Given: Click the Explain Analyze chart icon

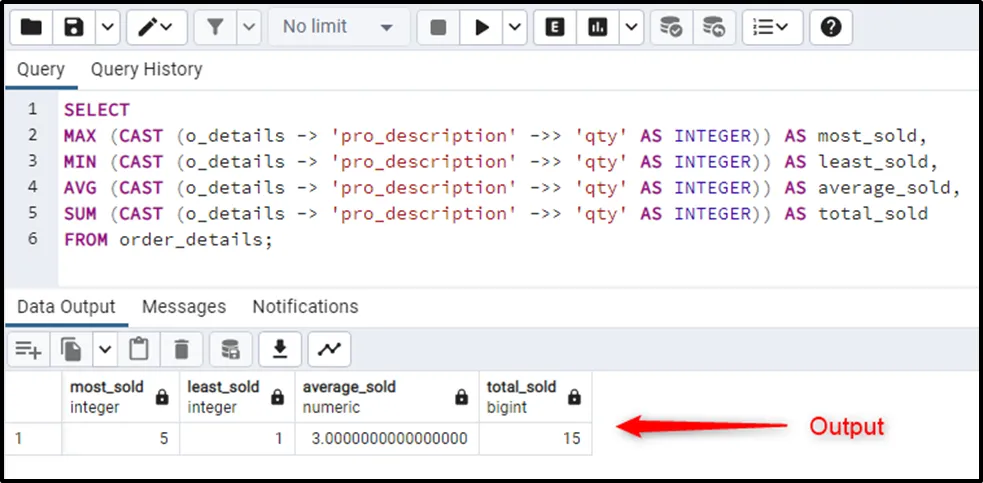Looking at the screenshot, I should 599,27.
